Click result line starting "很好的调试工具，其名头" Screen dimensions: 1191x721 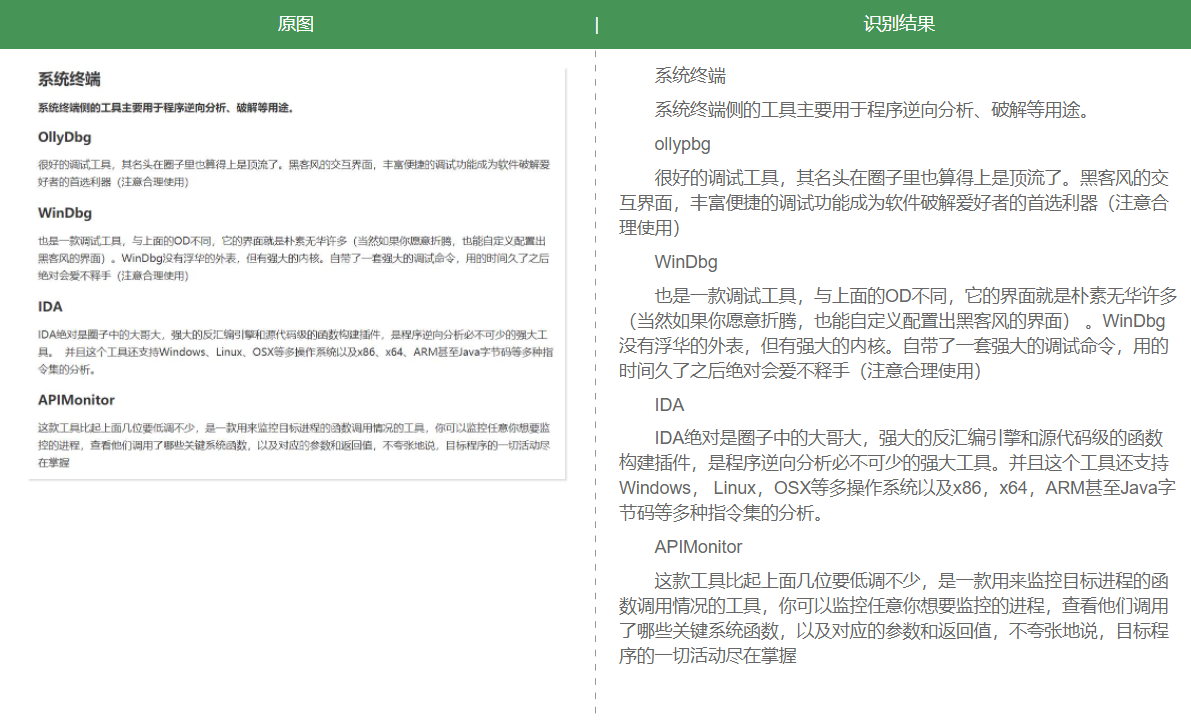pyautogui.click(x=911, y=178)
